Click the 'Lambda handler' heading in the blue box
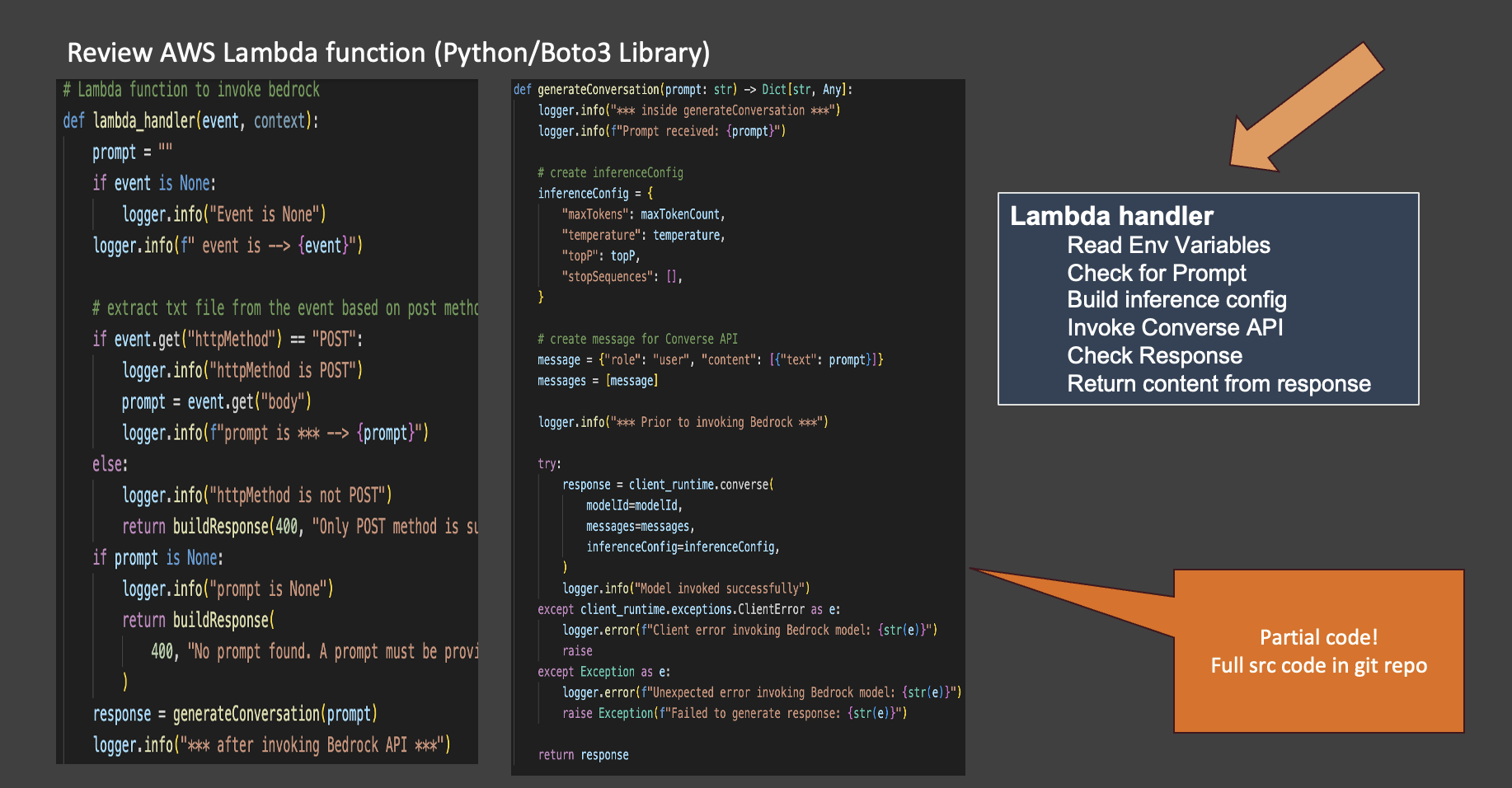The height and width of the screenshot is (788, 1512). (x=1111, y=216)
